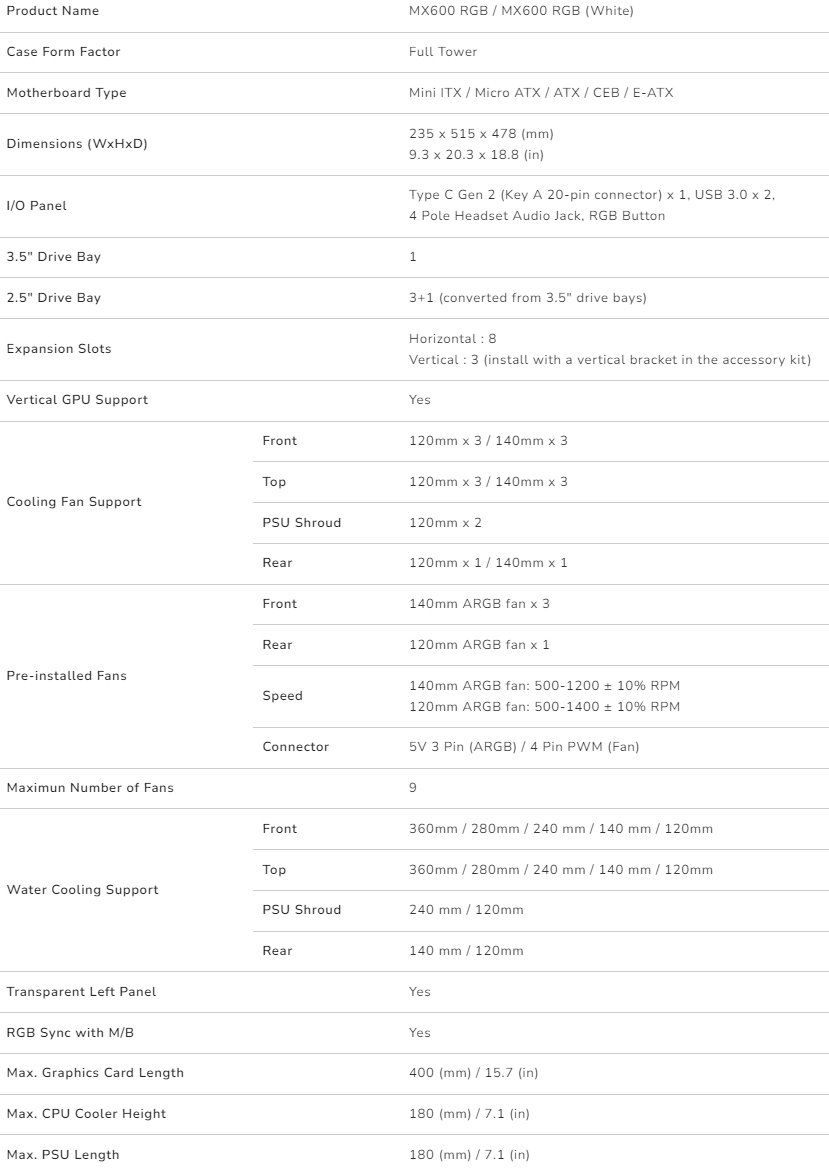
Task: Click the Pre-installed Fans label
Action: 66,676
